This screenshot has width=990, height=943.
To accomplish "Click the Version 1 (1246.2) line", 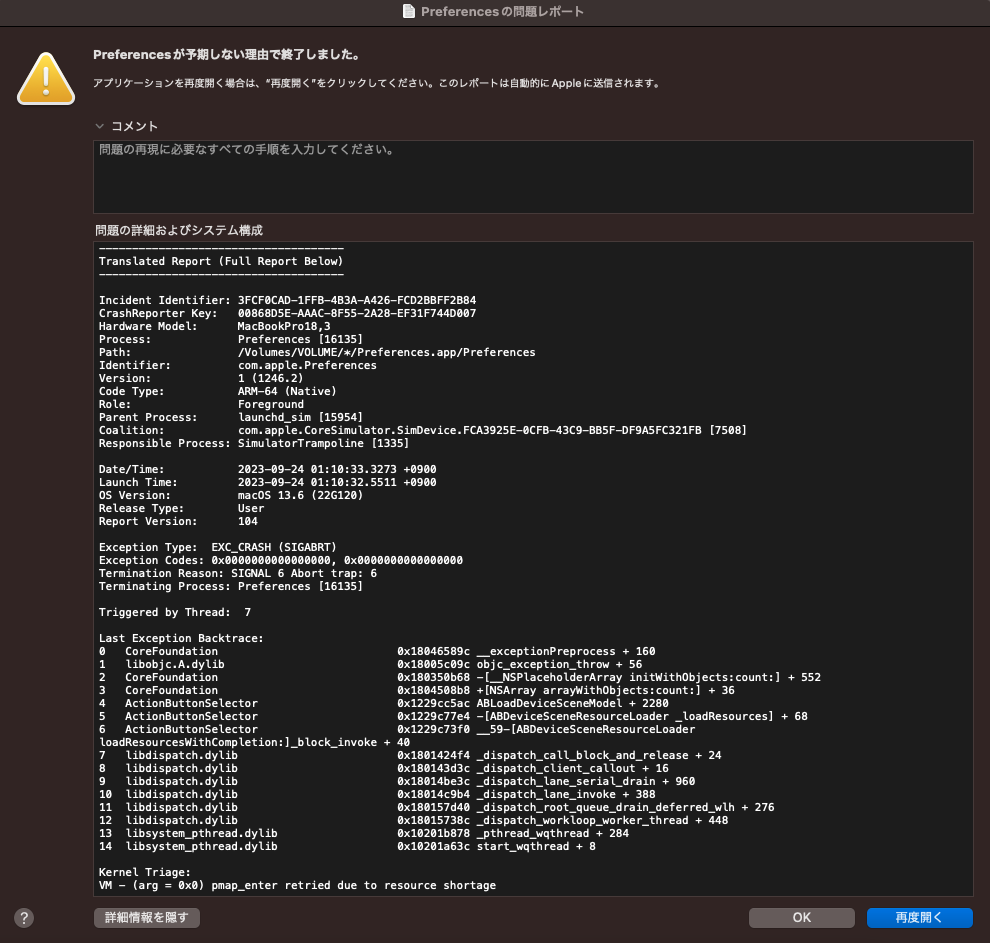I will click(201, 378).
